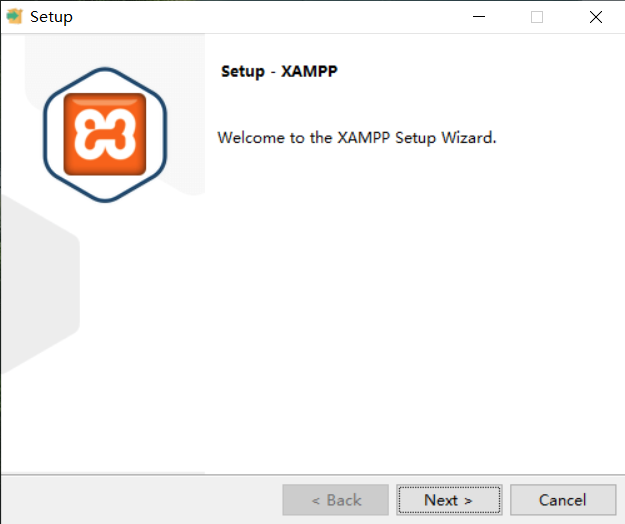Viewport: 625px width, 524px height.
Task: Click the "Setup - XAMPP" heading
Action: (x=279, y=71)
